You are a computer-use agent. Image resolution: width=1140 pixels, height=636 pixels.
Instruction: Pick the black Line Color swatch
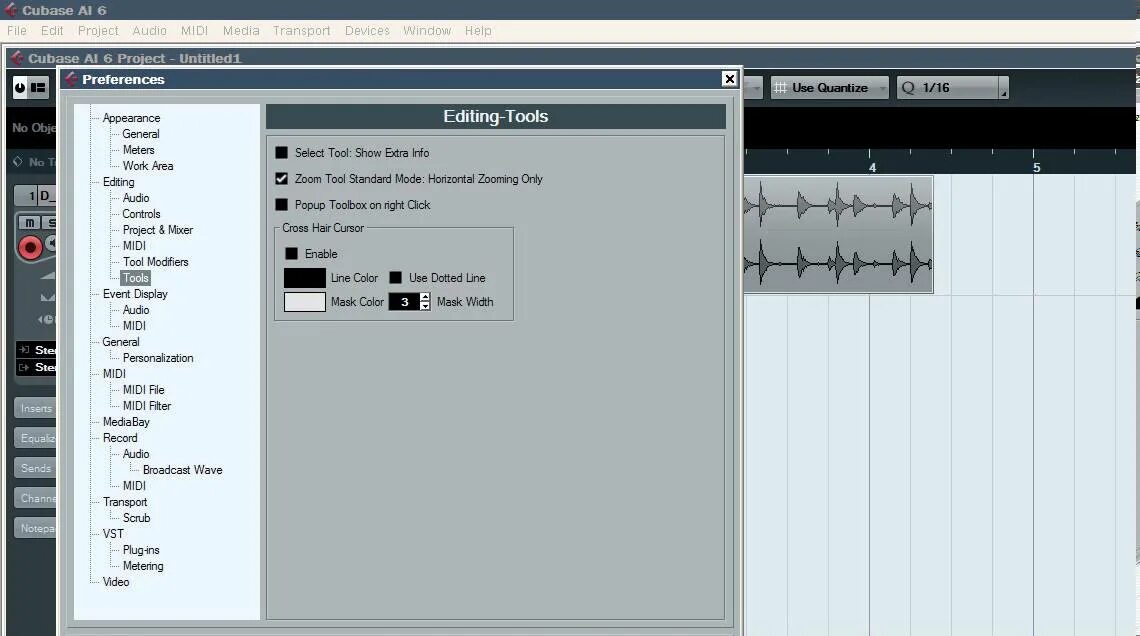pos(305,278)
